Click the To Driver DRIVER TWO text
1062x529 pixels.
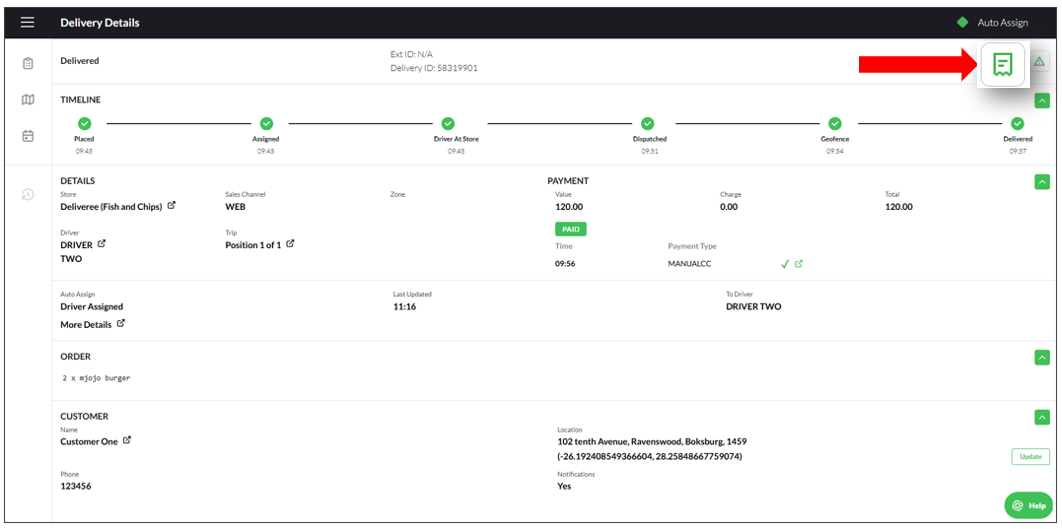tap(753, 306)
